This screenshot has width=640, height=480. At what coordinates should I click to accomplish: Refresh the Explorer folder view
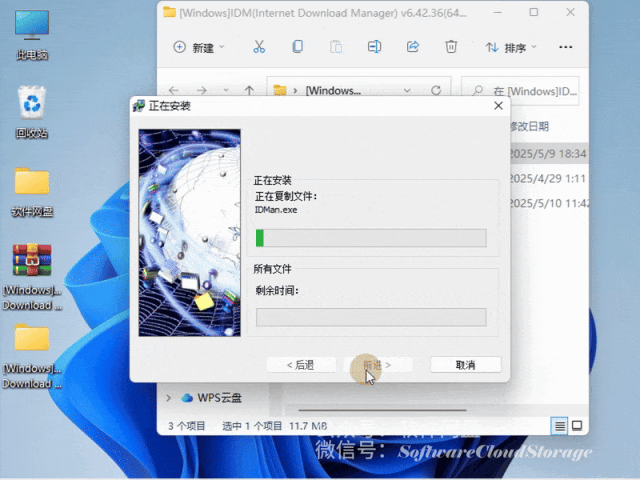(436, 90)
